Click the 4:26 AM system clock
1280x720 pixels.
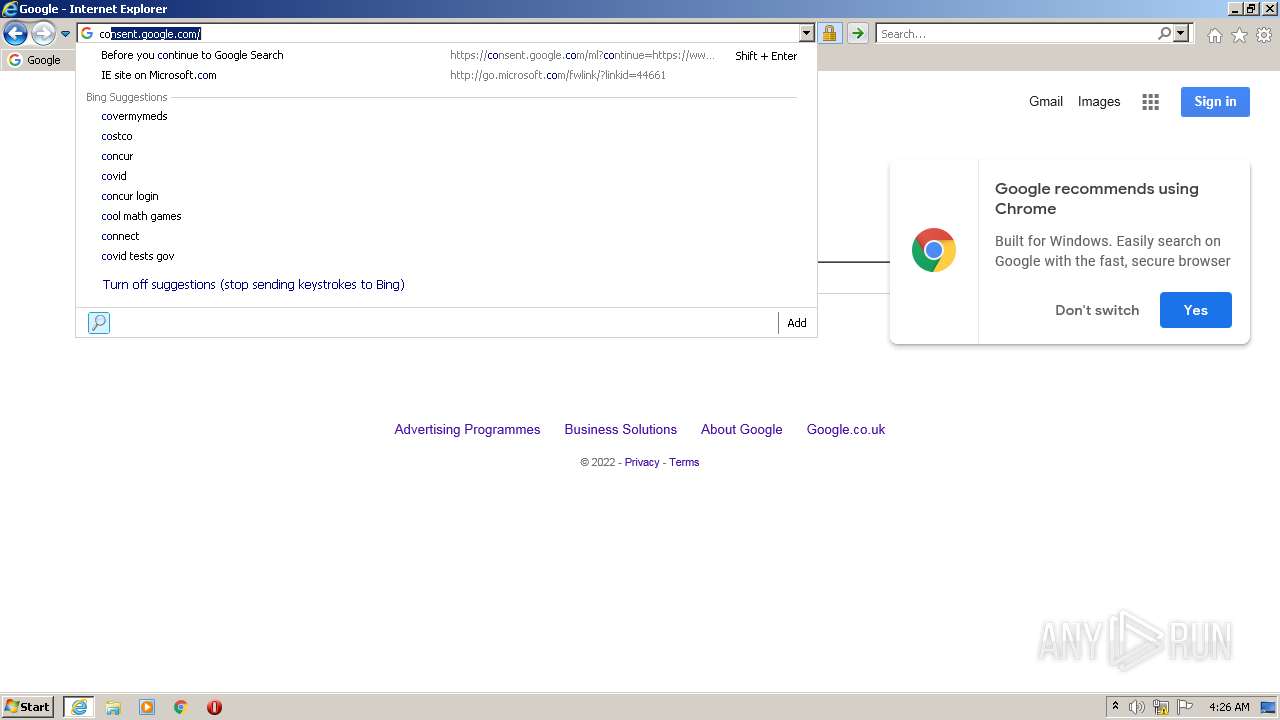[x=1229, y=707]
